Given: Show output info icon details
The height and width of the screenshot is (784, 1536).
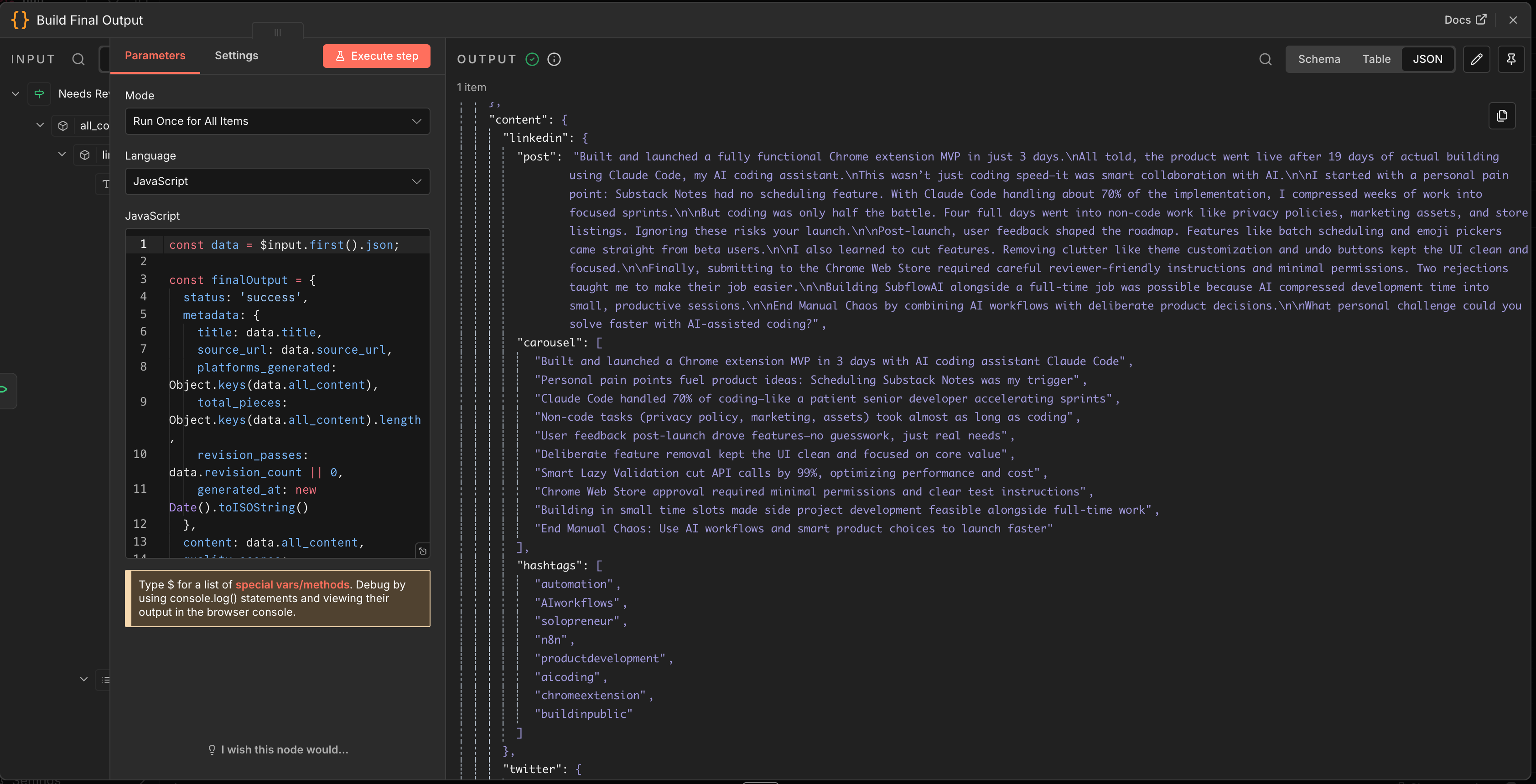Looking at the screenshot, I should (554, 59).
